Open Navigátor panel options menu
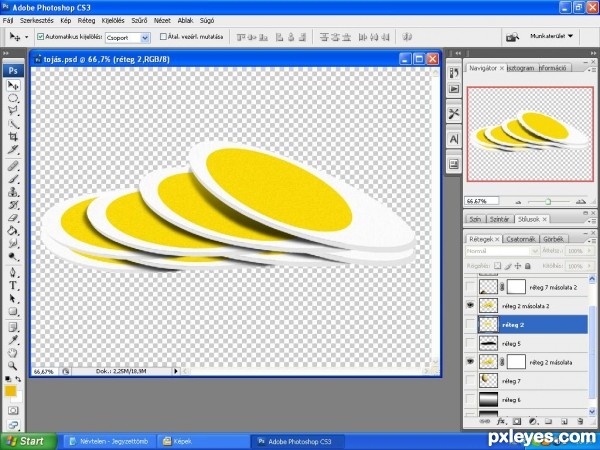The width and height of the screenshot is (600, 450). point(592,70)
